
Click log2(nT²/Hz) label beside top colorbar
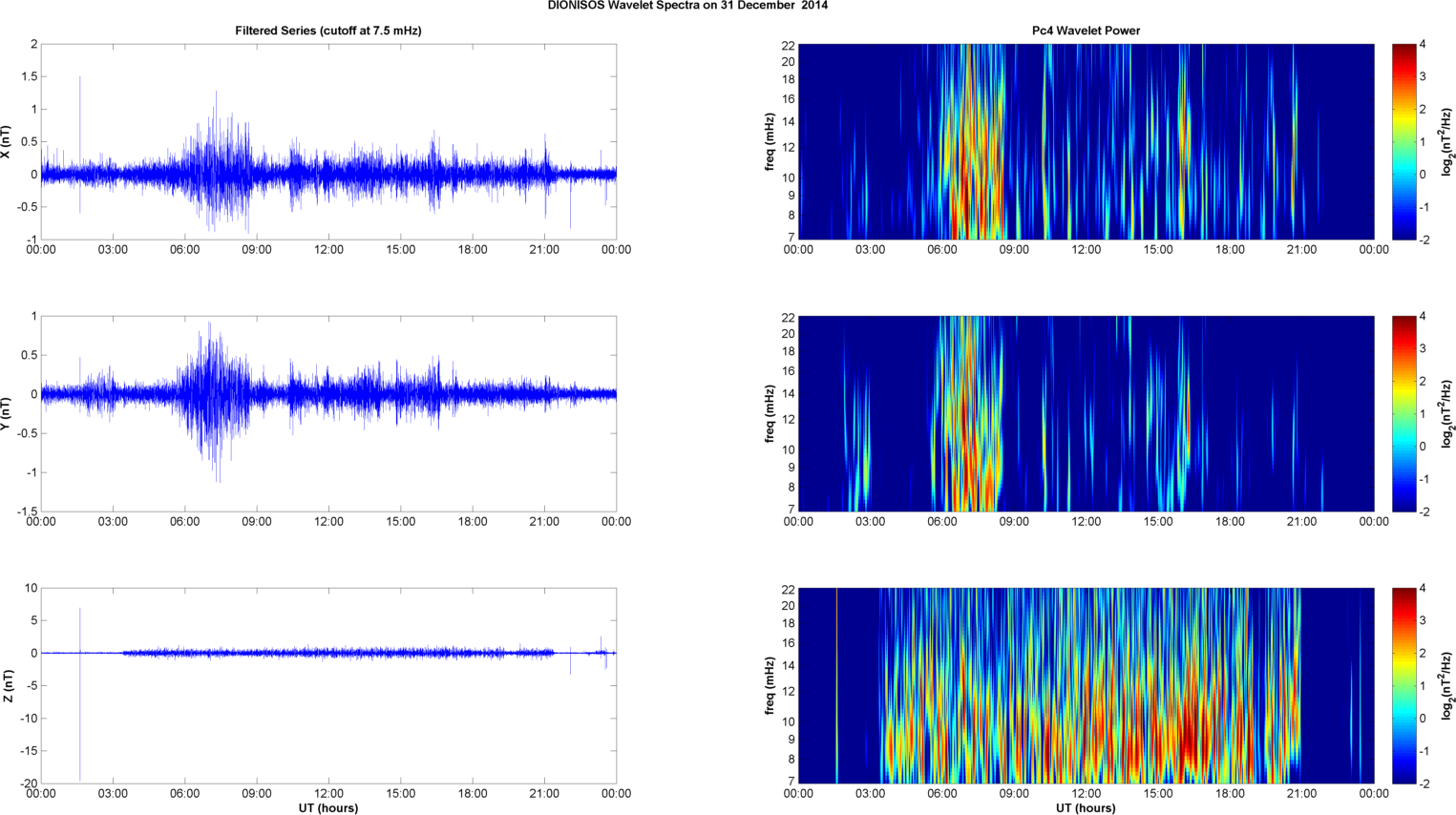tap(1448, 142)
